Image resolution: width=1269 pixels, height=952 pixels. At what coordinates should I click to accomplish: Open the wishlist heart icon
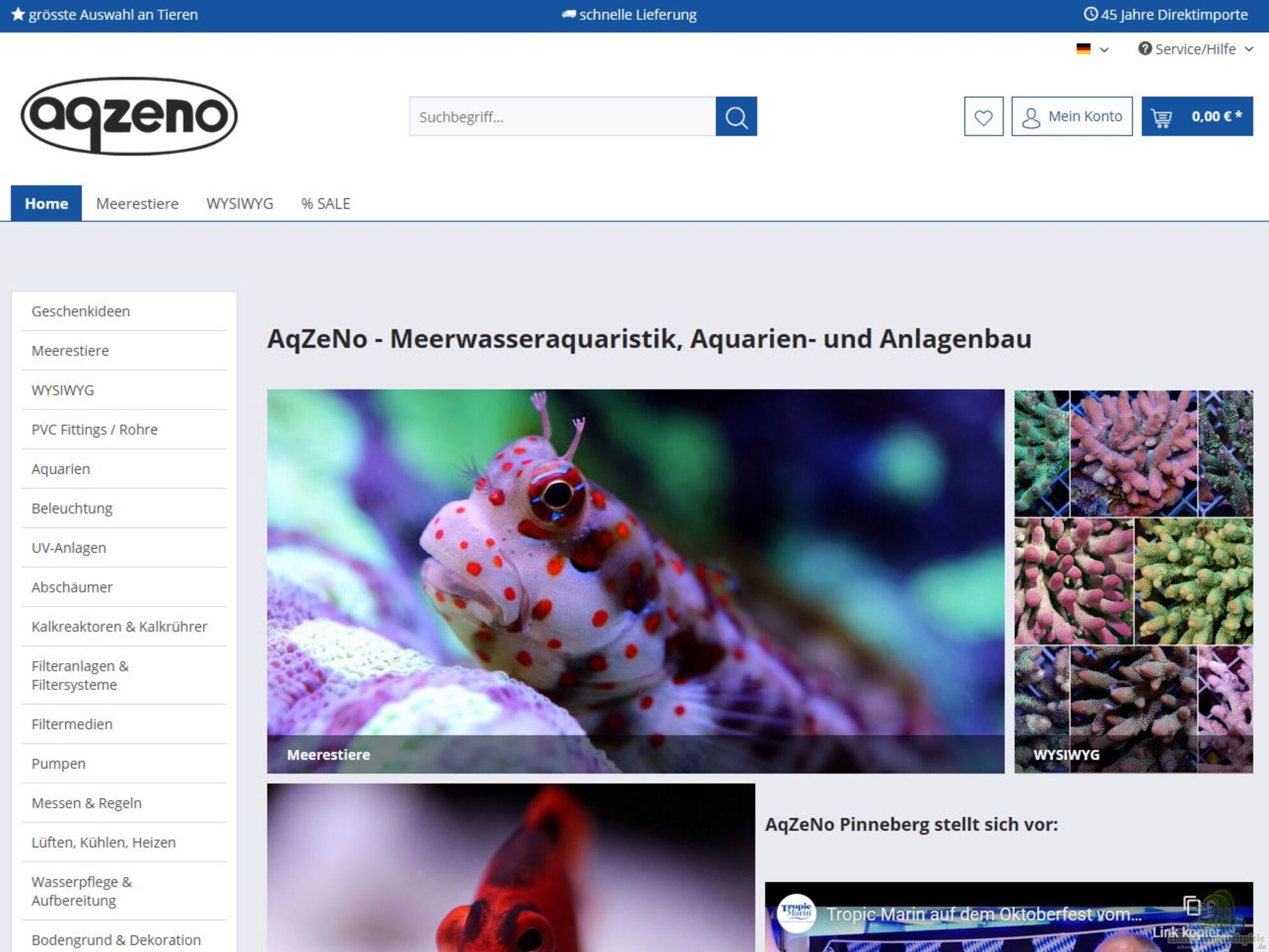983,117
